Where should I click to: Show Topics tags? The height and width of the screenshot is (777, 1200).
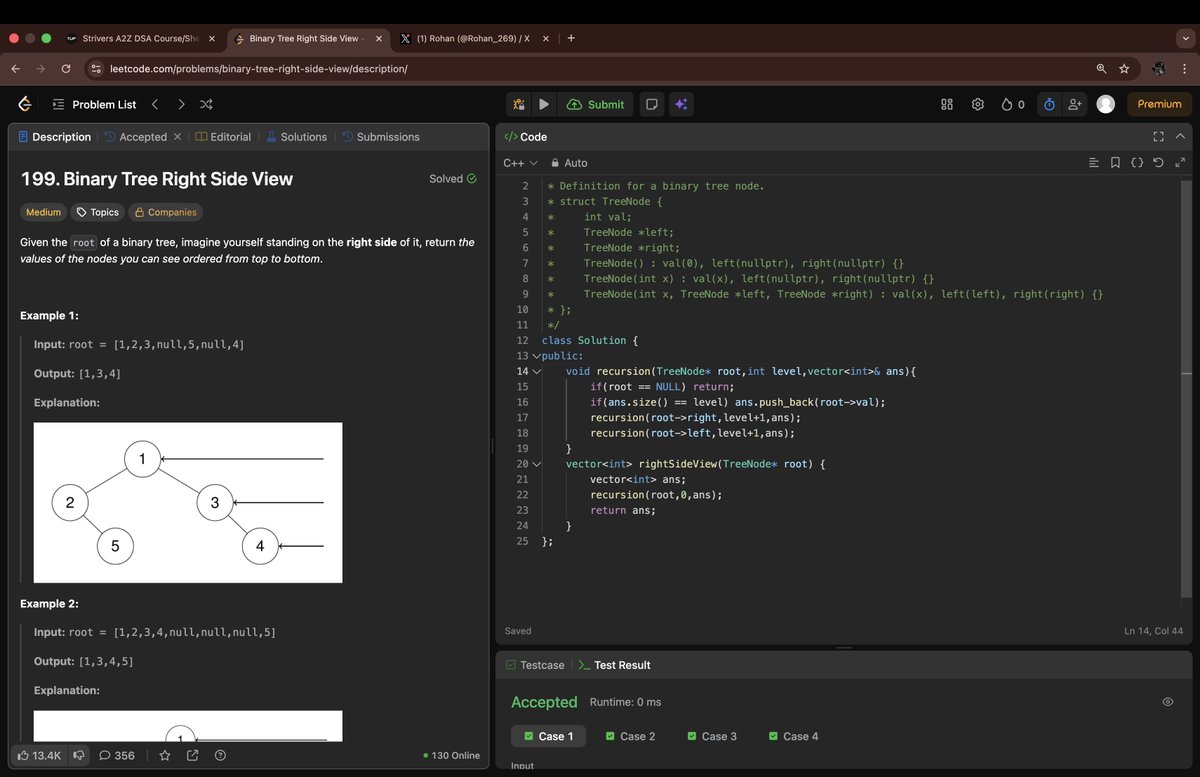[97, 212]
